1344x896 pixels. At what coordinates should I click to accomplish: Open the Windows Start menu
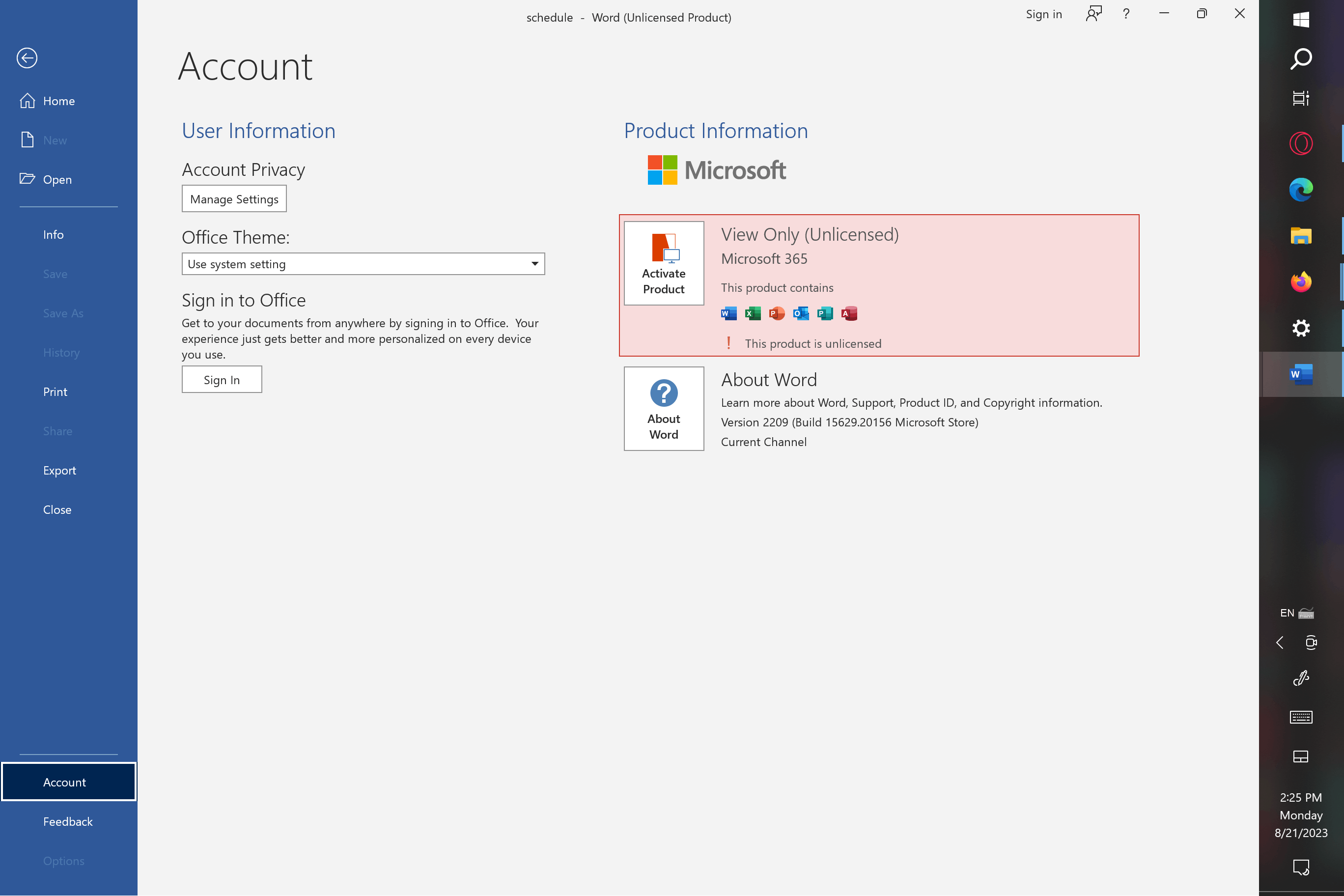click(x=1301, y=20)
